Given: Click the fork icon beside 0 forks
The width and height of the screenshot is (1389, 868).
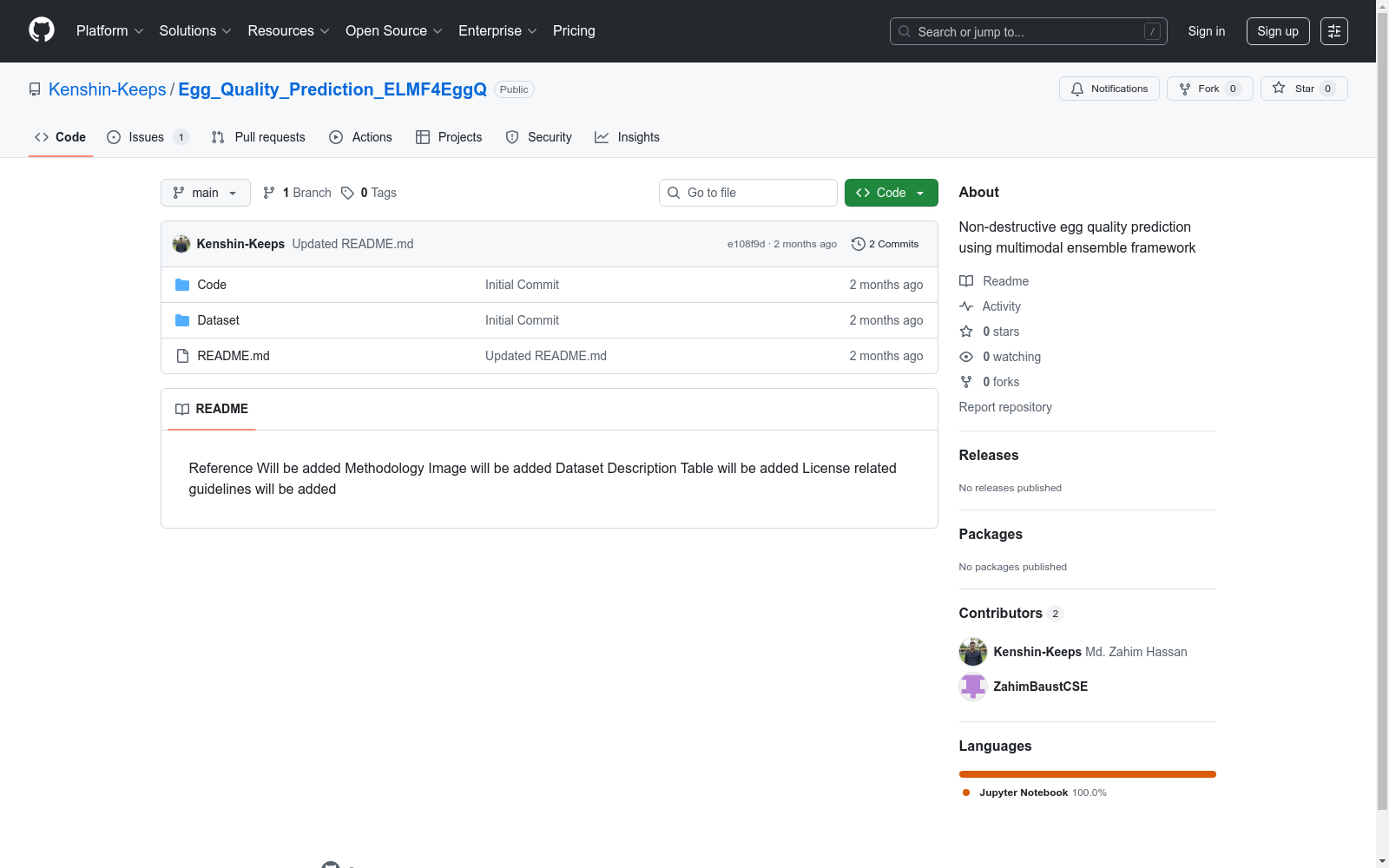Looking at the screenshot, I should (966, 382).
